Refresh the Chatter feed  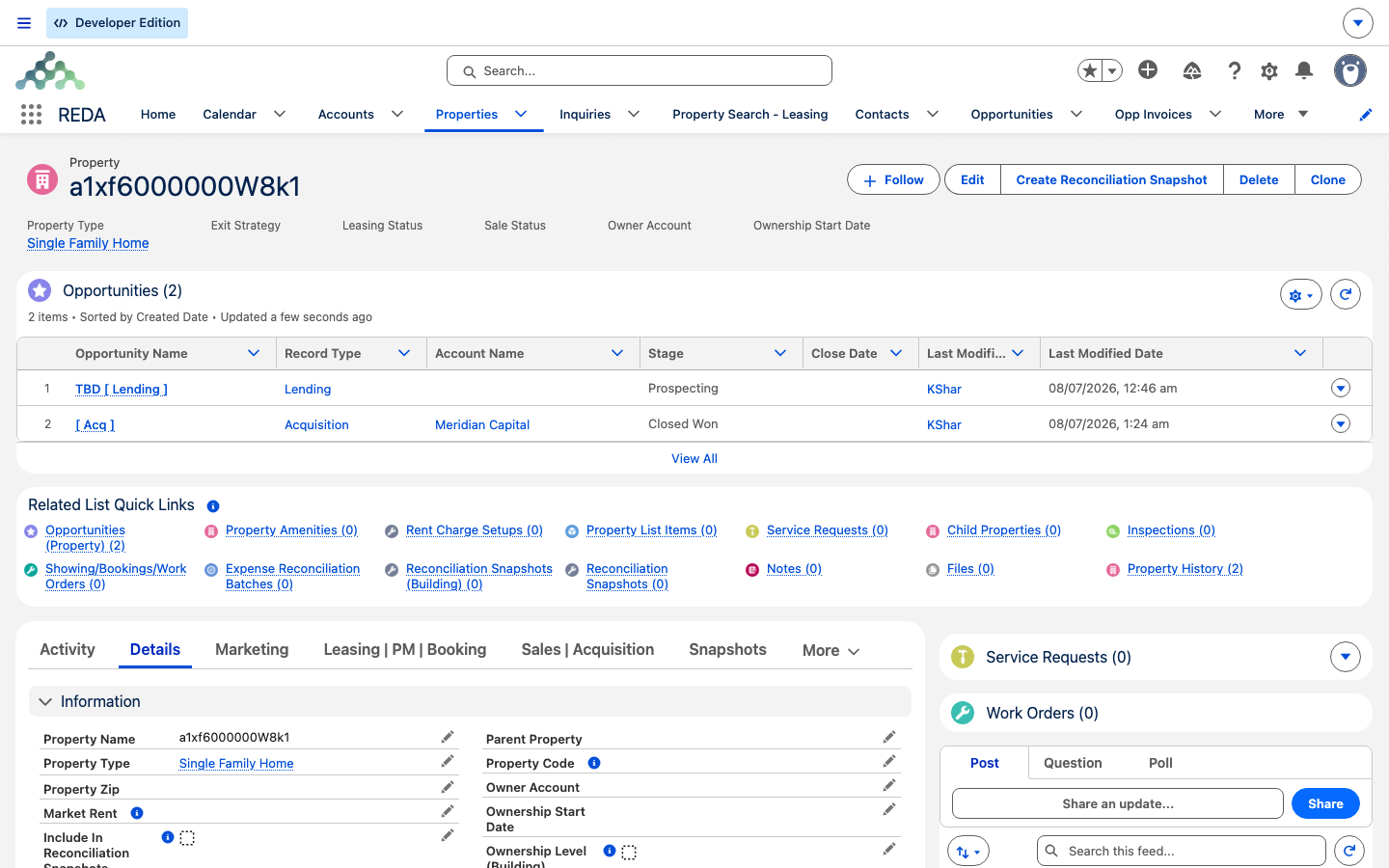tap(1349, 851)
